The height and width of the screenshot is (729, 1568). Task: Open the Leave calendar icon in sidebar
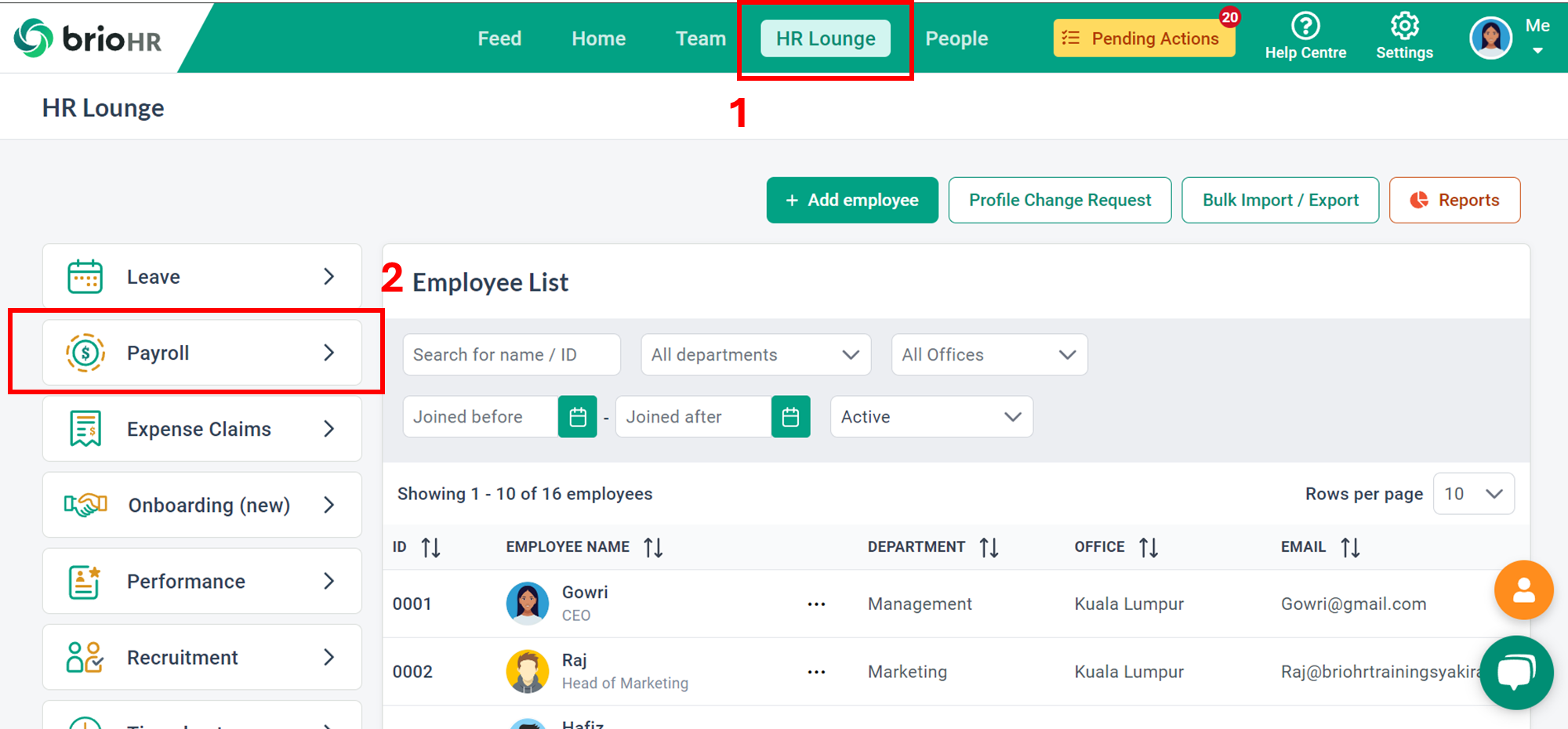[85, 276]
